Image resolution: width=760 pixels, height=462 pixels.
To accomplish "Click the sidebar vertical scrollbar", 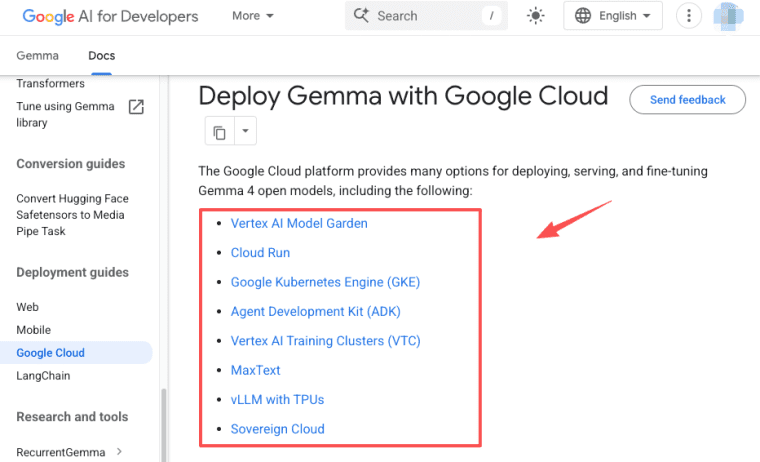I will (x=164, y=425).
